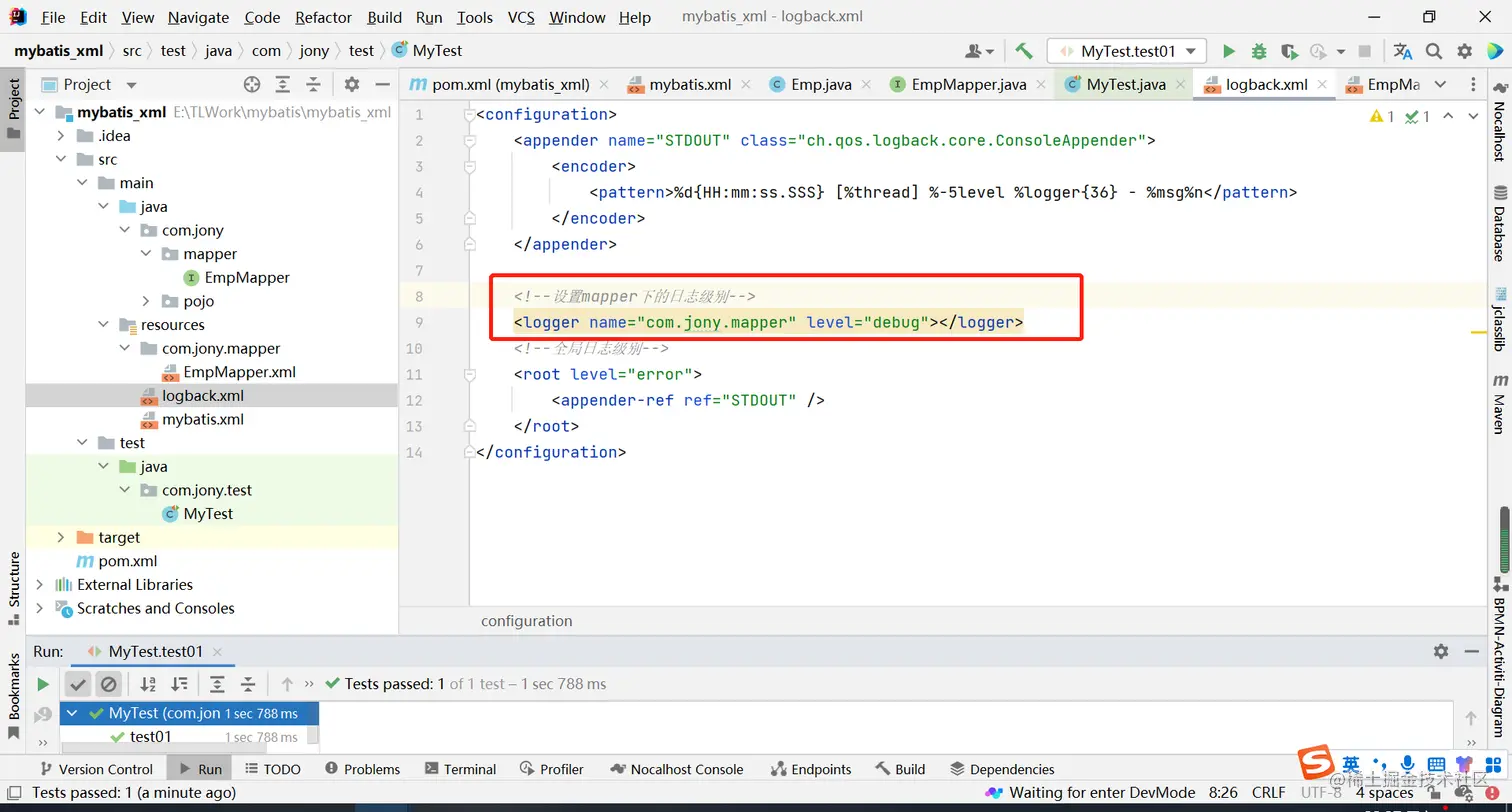This screenshot has width=1512, height=812.
Task: Expand the target folder node
Action: click(x=61, y=537)
